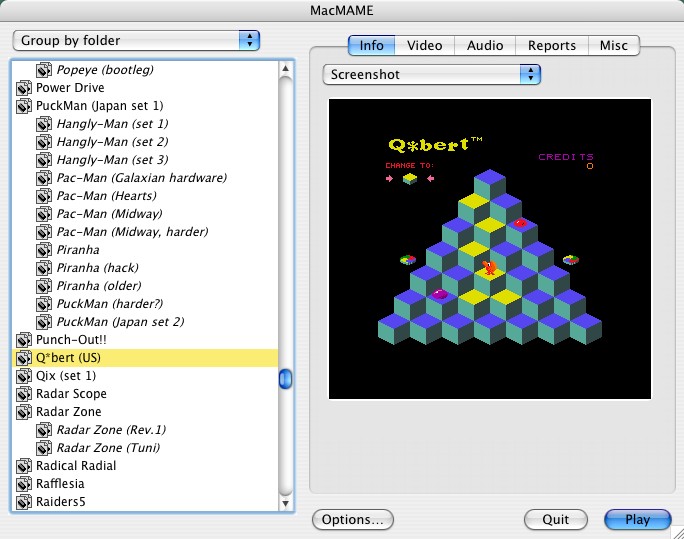Viewport: 684px width, 539px height.
Task: Open the Audio tab
Action: tap(485, 45)
